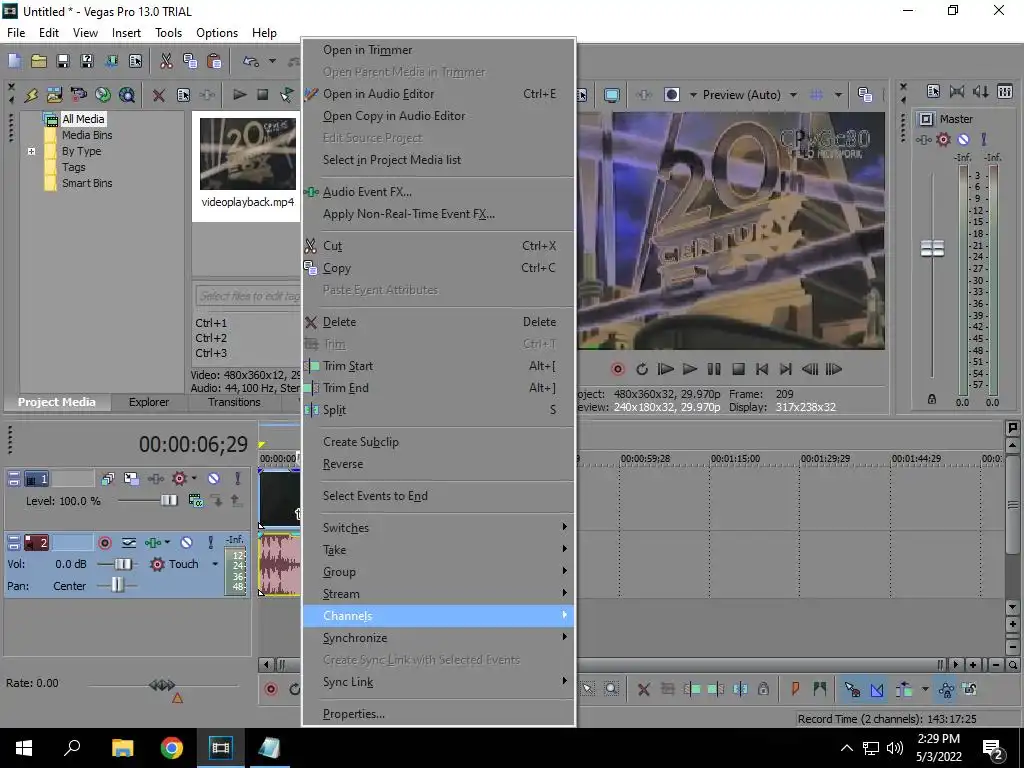Open the Auto Ripple mode dropdown arrow
Screen dimensions: 1024x768
(x=925, y=689)
